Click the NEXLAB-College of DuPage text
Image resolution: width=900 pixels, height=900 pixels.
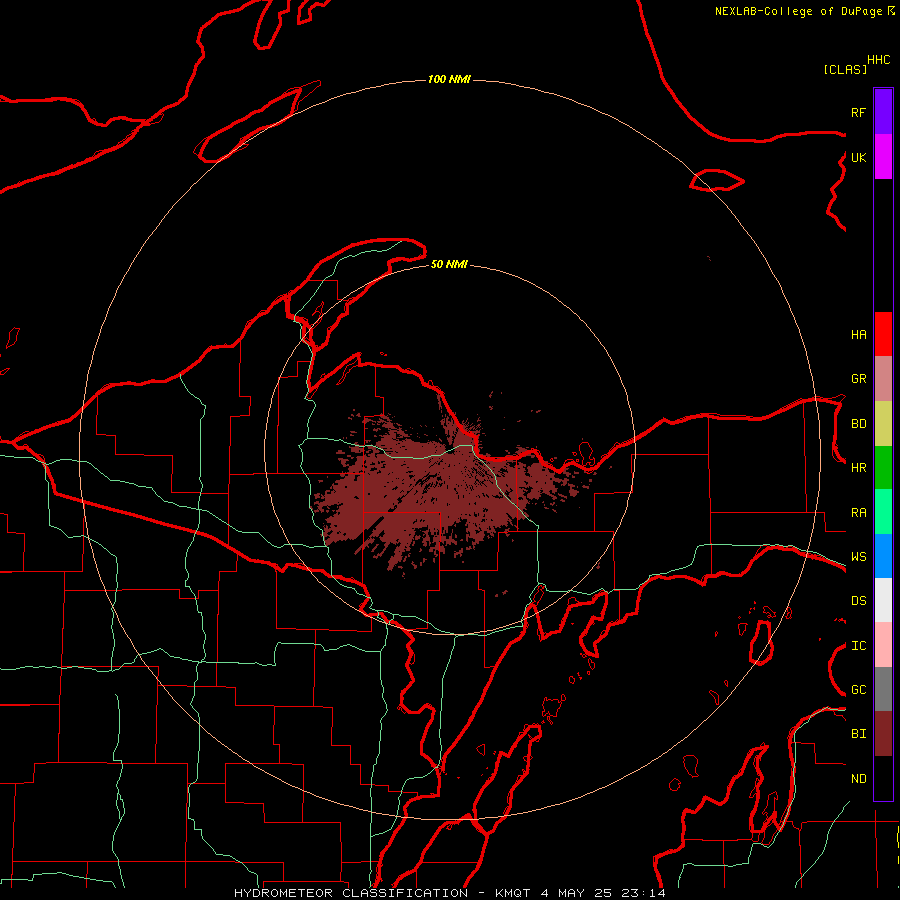click(800, 11)
